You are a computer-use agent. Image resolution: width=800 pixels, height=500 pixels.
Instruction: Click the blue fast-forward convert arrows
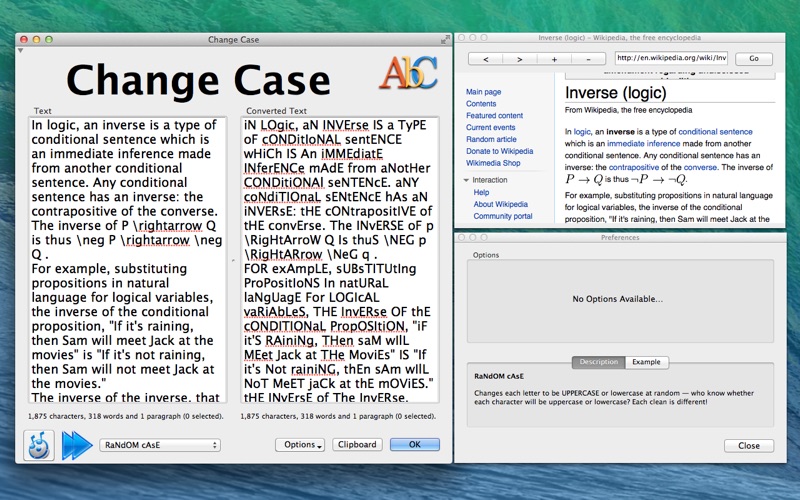[x=77, y=445]
